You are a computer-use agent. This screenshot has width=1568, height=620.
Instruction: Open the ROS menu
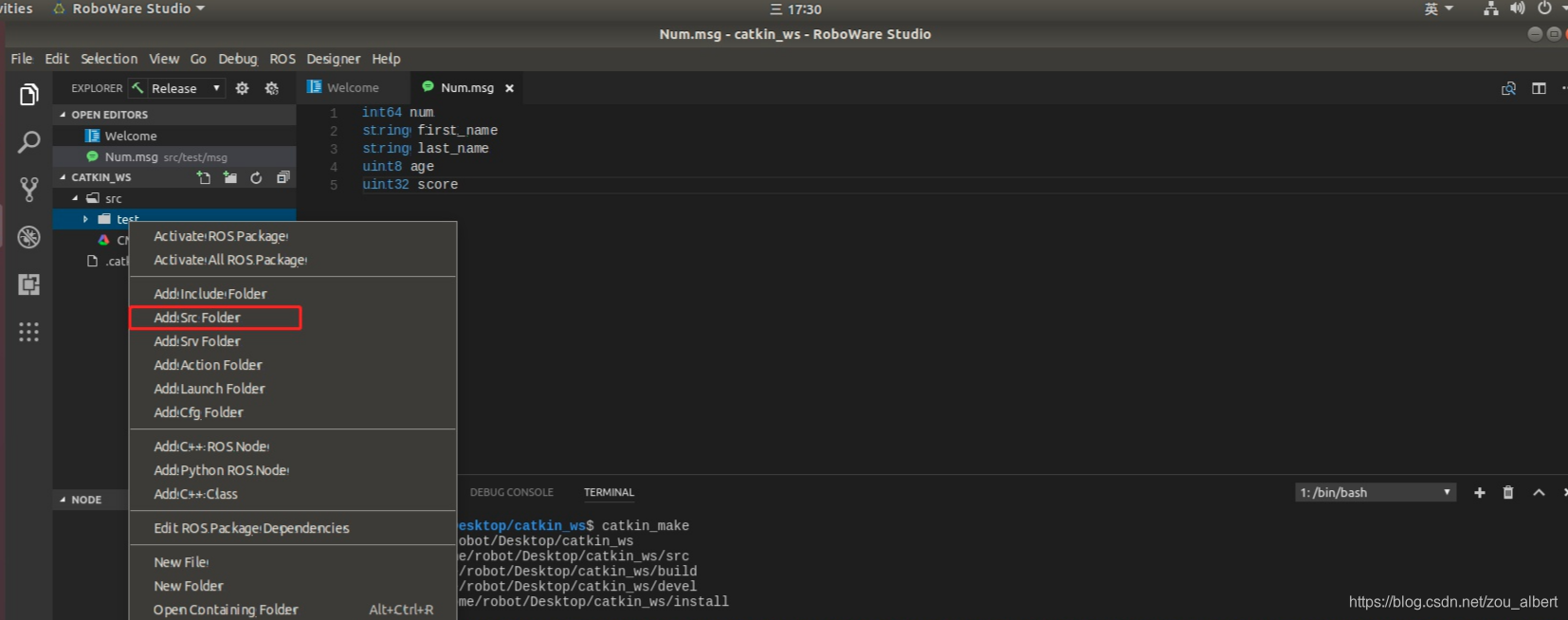[x=283, y=59]
